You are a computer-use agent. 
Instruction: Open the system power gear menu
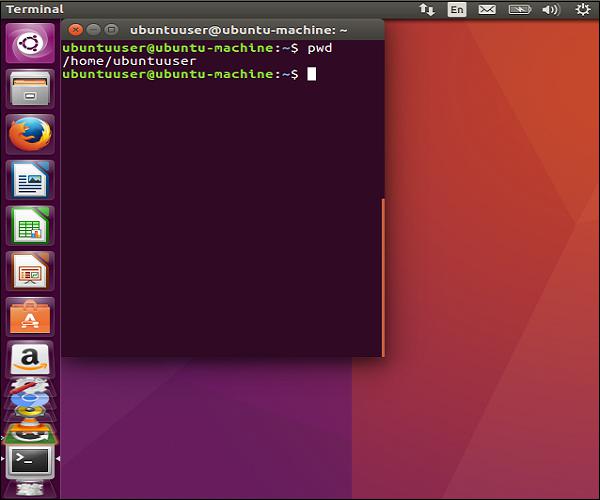coord(582,10)
